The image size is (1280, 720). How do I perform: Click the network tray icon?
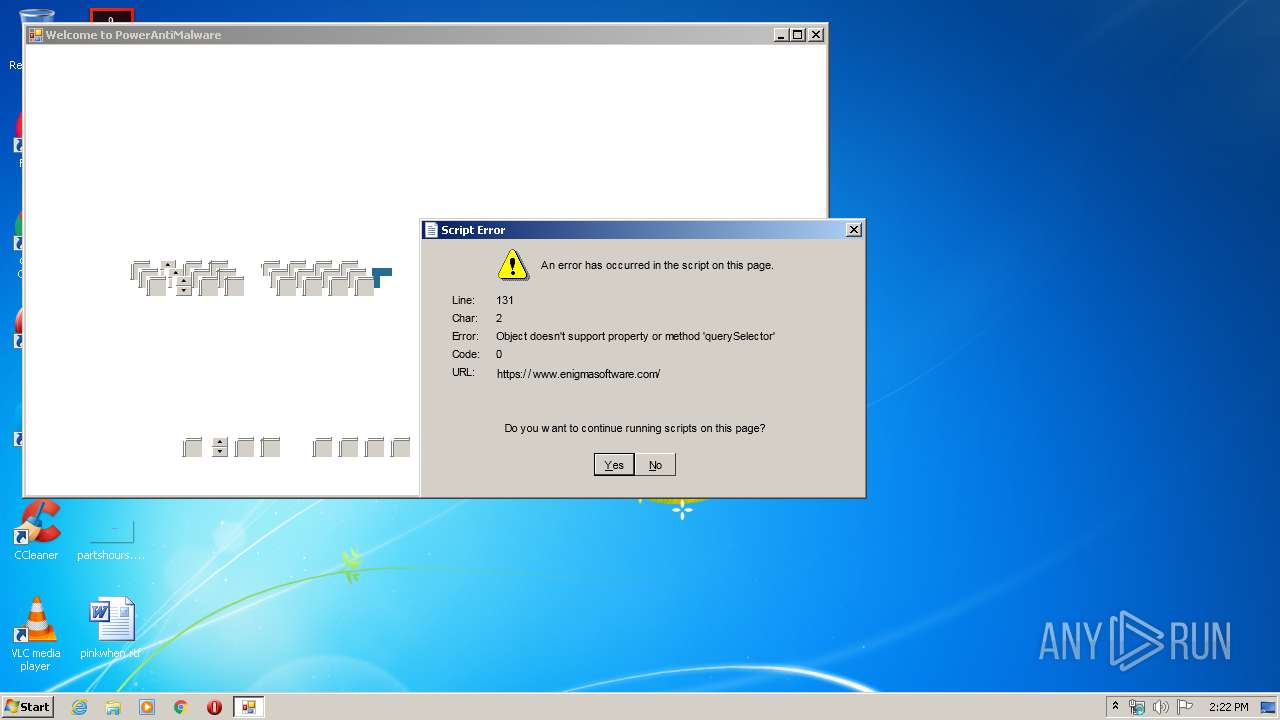tap(1137, 707)
